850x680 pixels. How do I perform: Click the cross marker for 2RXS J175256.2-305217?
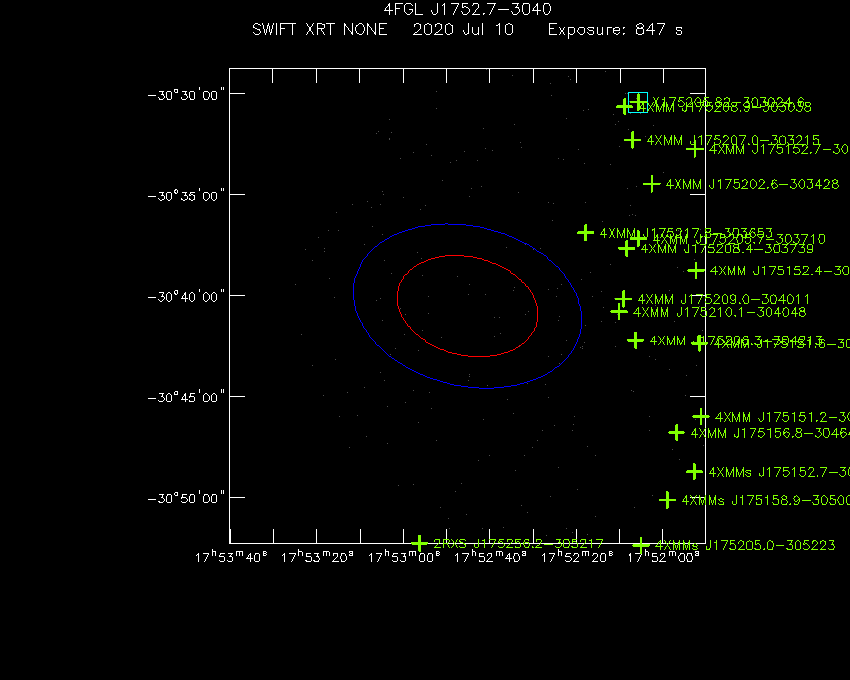[419, 543]
